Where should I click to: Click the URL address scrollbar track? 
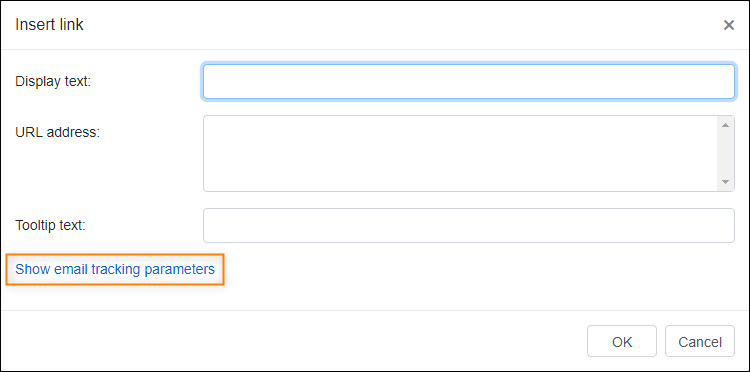tap(725, 153)
